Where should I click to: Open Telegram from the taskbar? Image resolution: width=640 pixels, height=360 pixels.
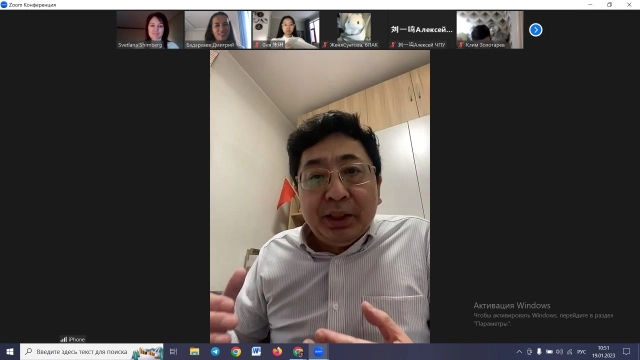(x=215, y=351)
